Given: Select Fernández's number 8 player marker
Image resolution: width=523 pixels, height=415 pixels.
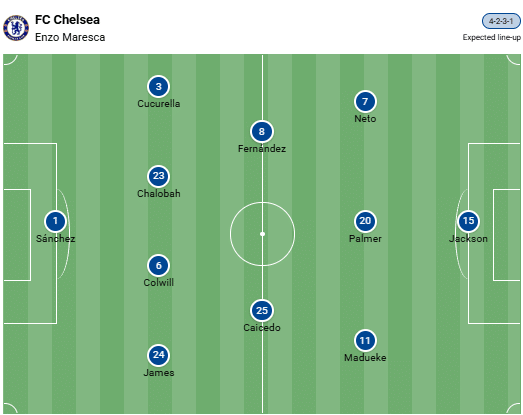Looking at the screenshot, I should click(x=262, y=131).
